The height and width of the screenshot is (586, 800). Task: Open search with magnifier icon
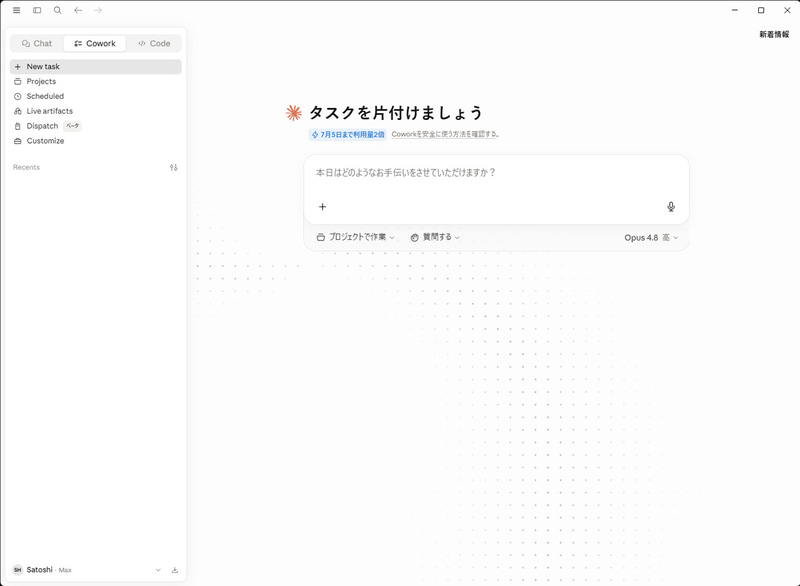[x=58, y=10]
